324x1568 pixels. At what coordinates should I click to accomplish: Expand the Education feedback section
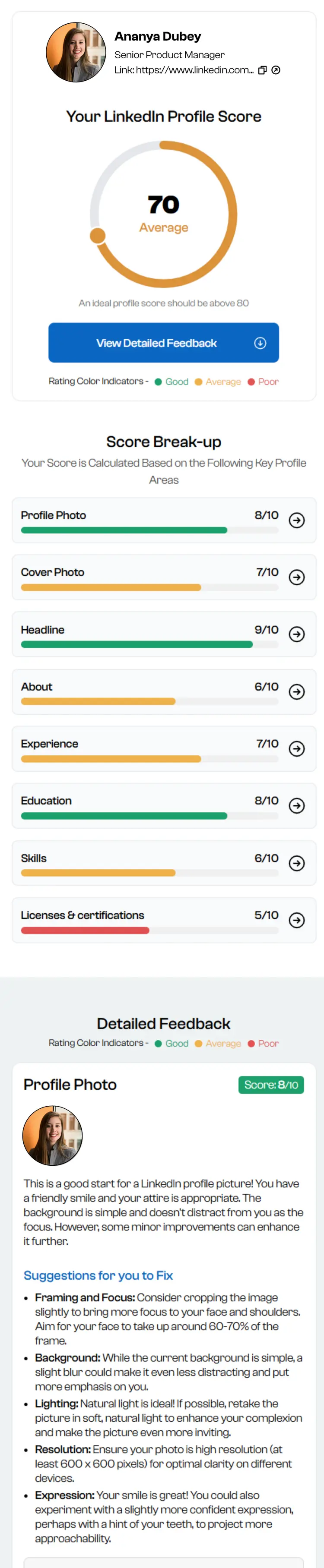297,806
